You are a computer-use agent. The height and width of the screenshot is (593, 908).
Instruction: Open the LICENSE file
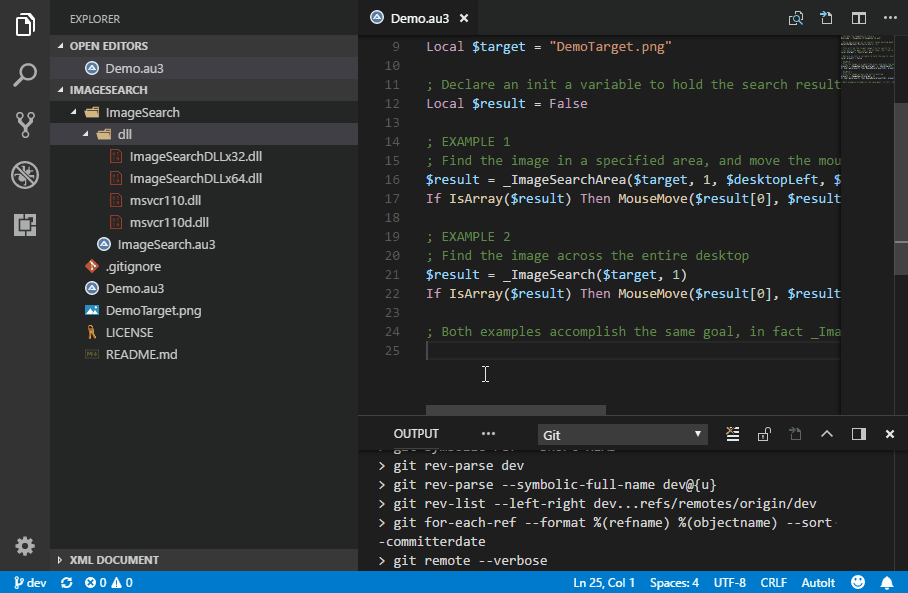pyautogui.click(x=204, y=332)
